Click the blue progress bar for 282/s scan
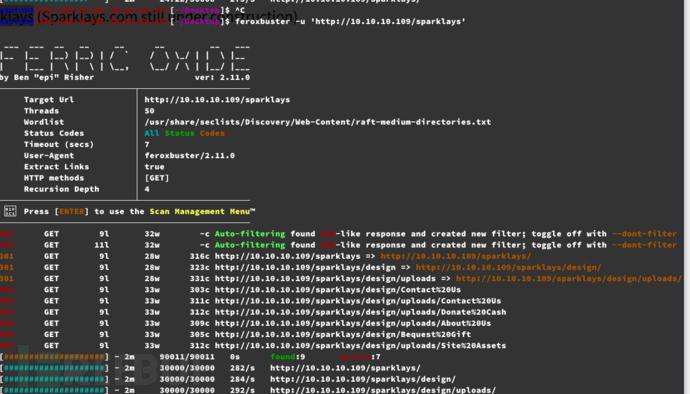 point(54,368)
